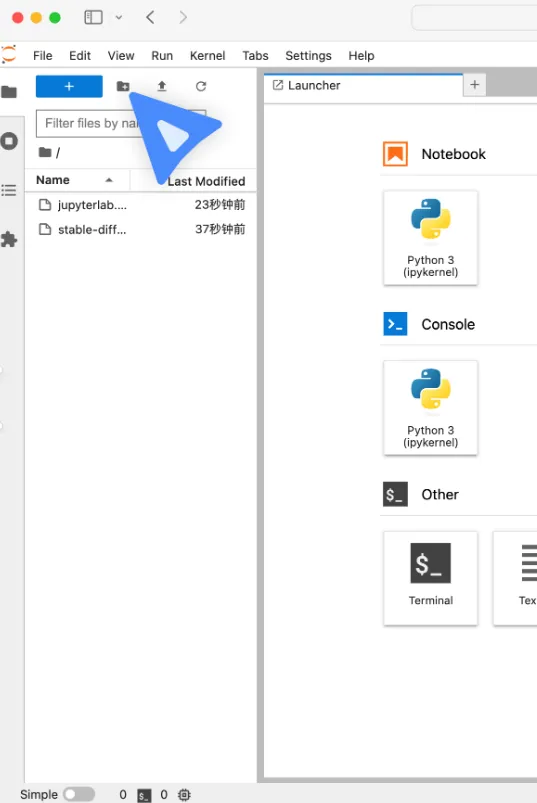537x803 pixels.
Task: Click the Console section blue icon
Action: click(395, 324)
